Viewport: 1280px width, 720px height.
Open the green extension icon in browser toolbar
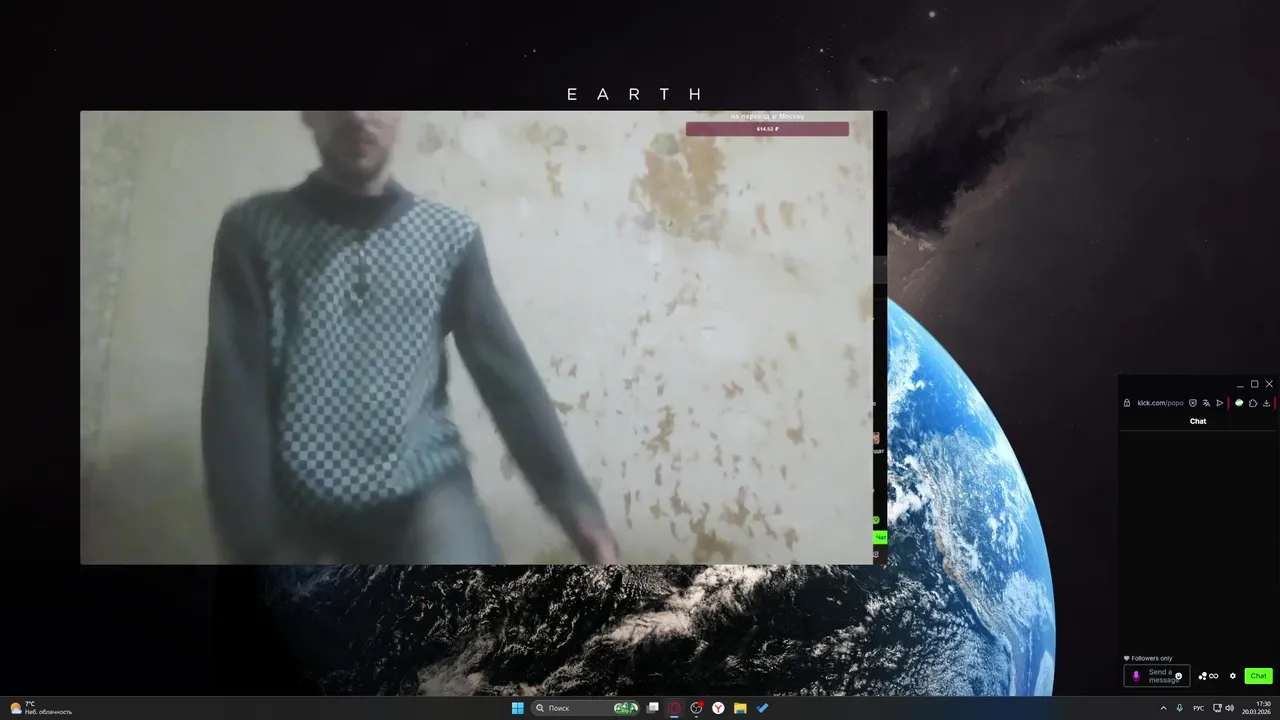point(1239,403)
